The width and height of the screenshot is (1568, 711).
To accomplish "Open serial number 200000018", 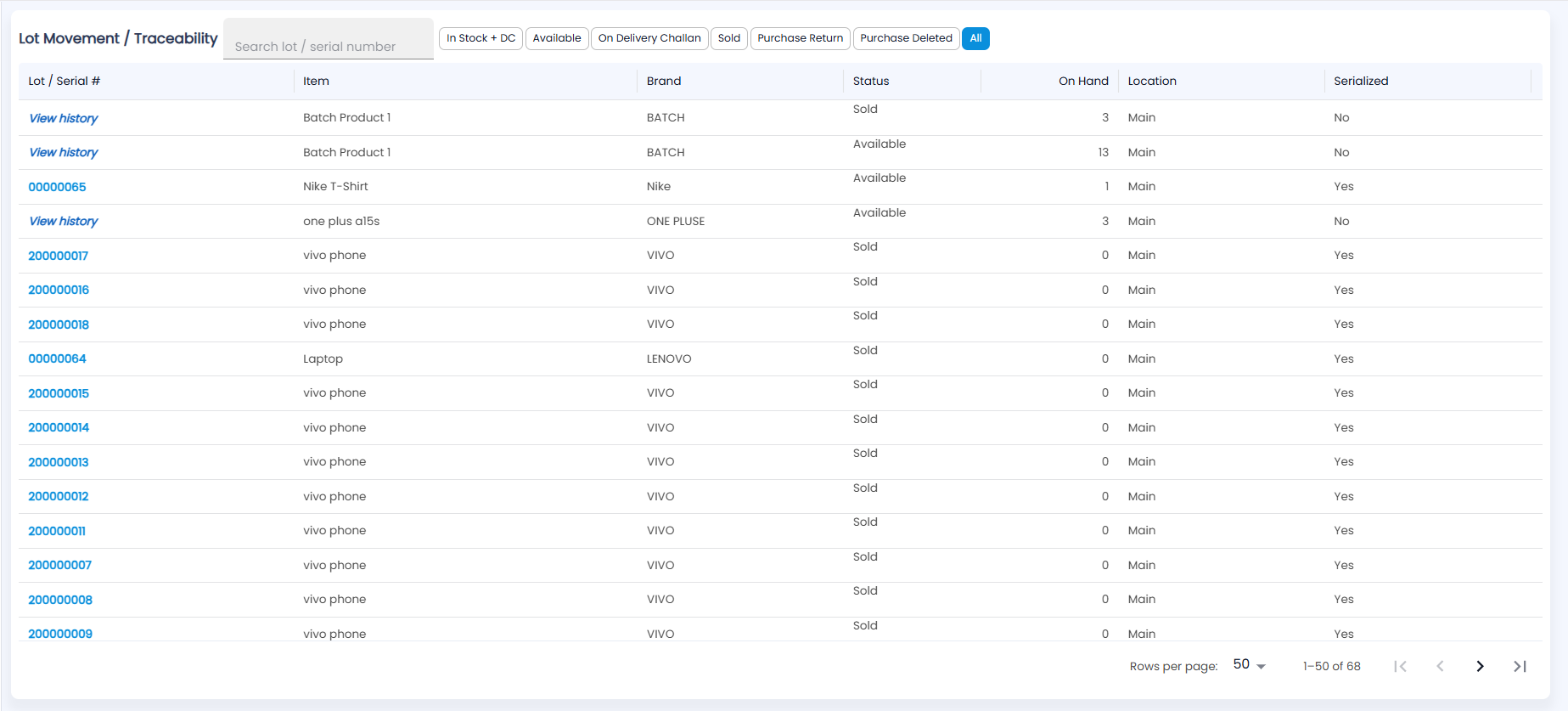I will click(x=59, y=324).
